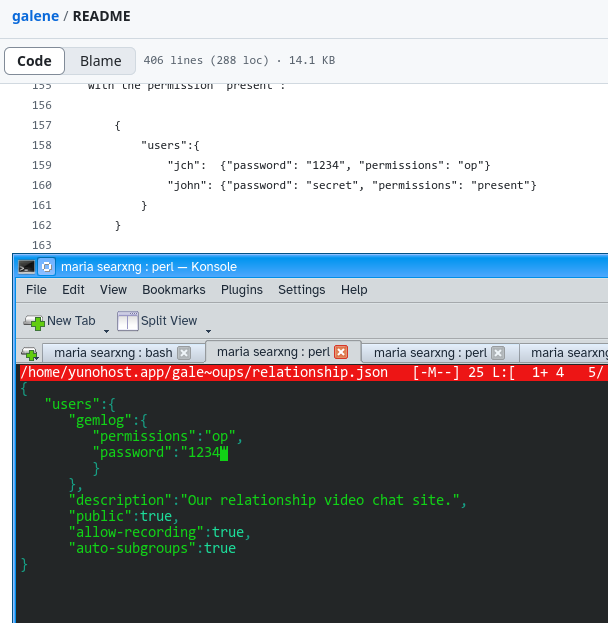This screenshot has width=608, height=623.
Task: Switch to the Blame view tab
Action: (x=101, y=61)
